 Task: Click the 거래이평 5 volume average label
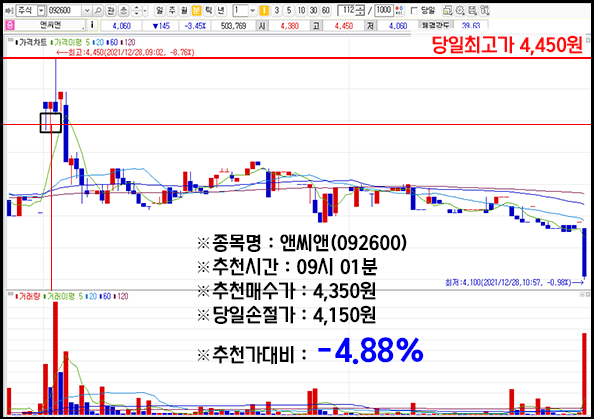[x=64, y=296]
